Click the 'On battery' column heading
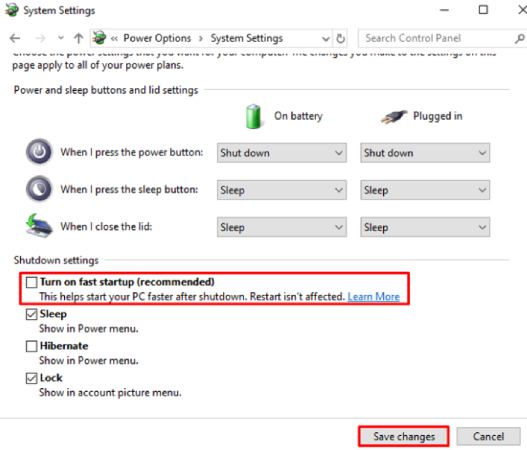 tap(298, 116)
